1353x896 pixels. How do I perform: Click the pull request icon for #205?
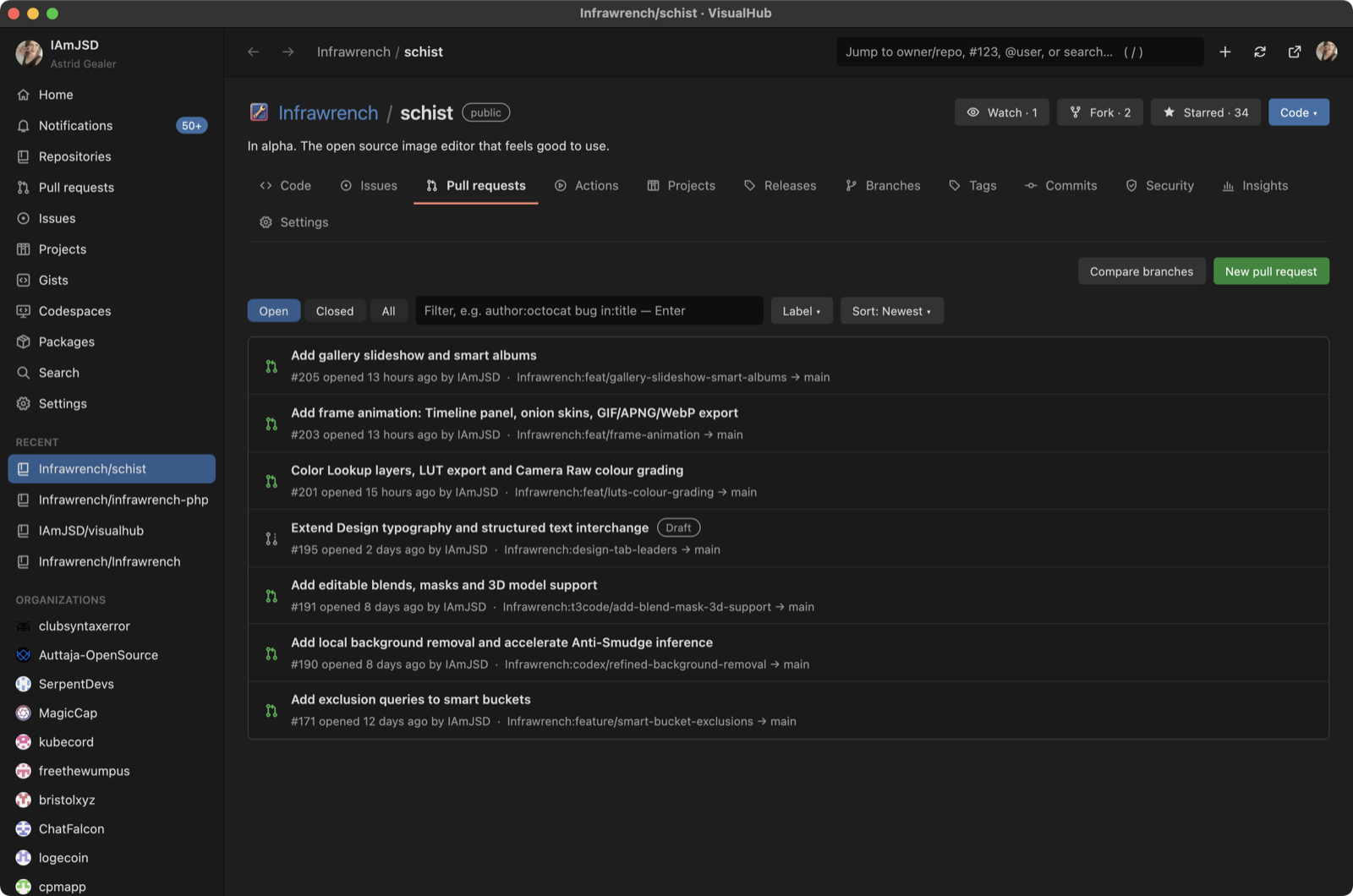pos(271,366)
